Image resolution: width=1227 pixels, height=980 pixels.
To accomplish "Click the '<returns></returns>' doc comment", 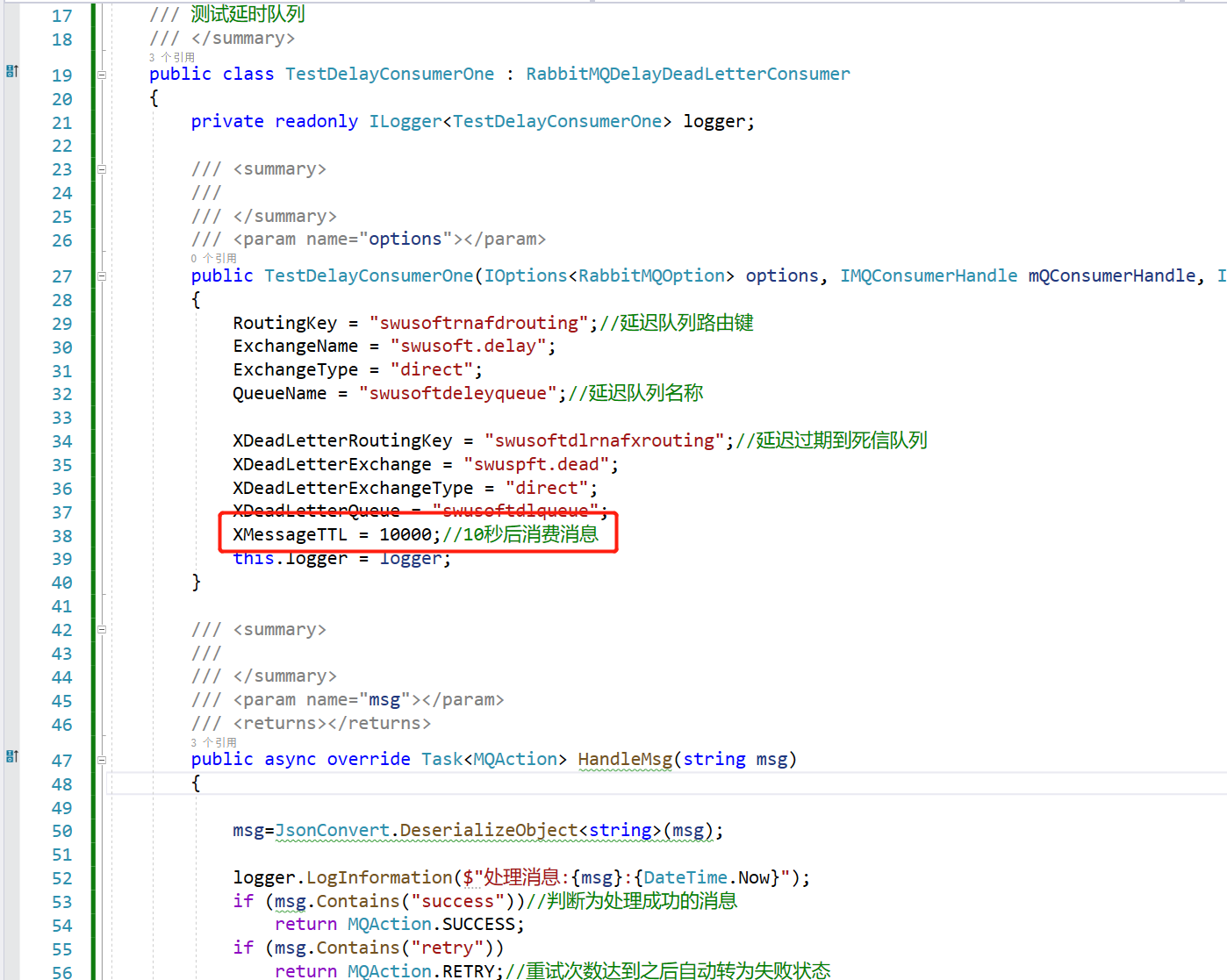I will coord(332,724).
